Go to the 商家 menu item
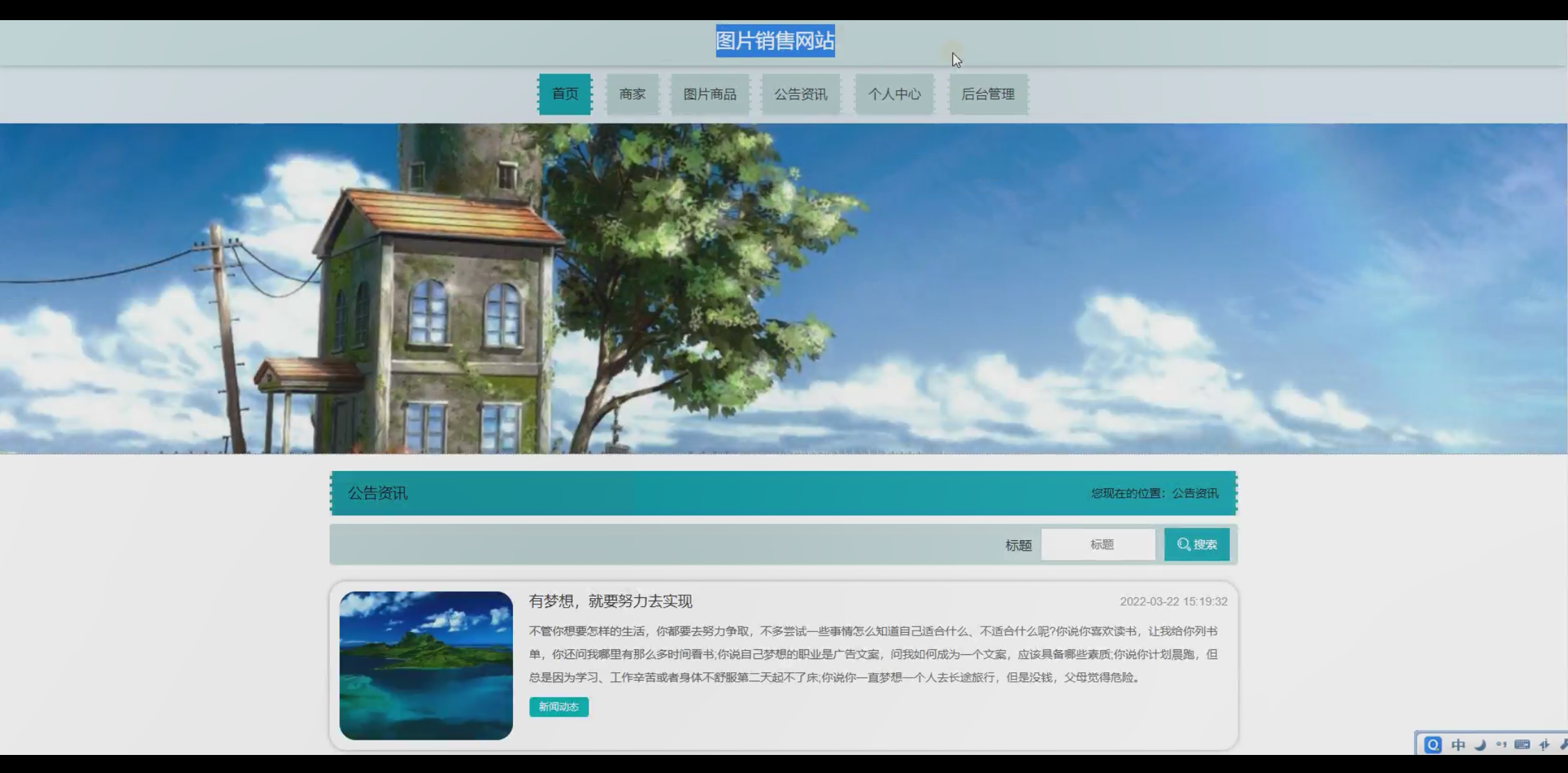The width and height of the screenshot is (1568, 773). [x=632, y=94]
